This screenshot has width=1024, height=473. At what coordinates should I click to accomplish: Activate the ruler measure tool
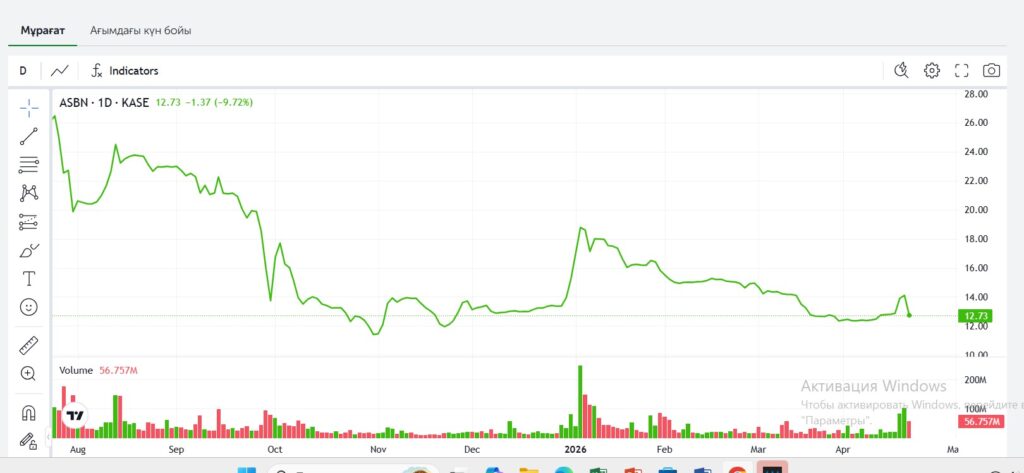pyautogui.click(x=29, y=345)
